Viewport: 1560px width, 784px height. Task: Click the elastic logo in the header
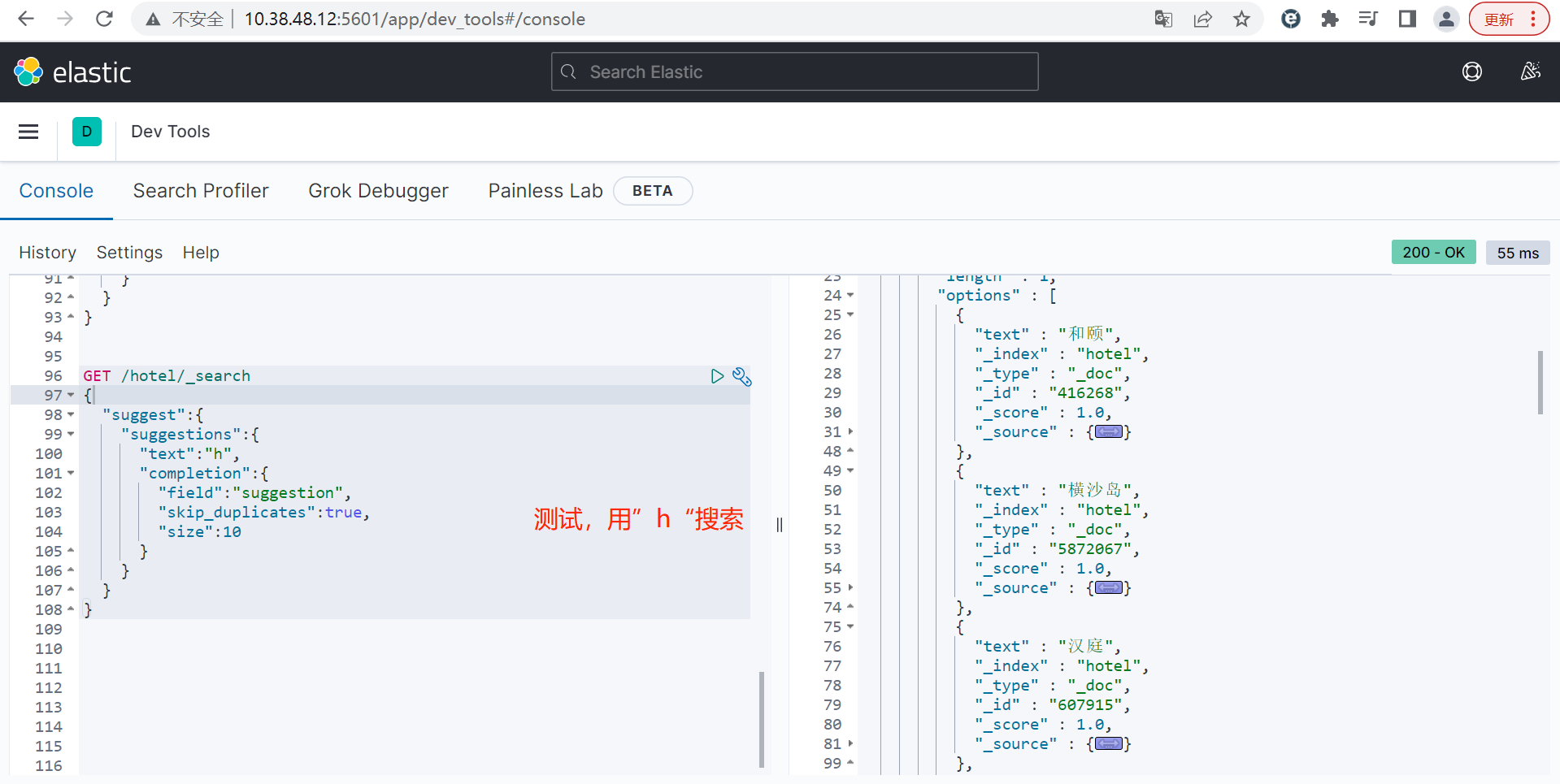[x=73, y=72]
